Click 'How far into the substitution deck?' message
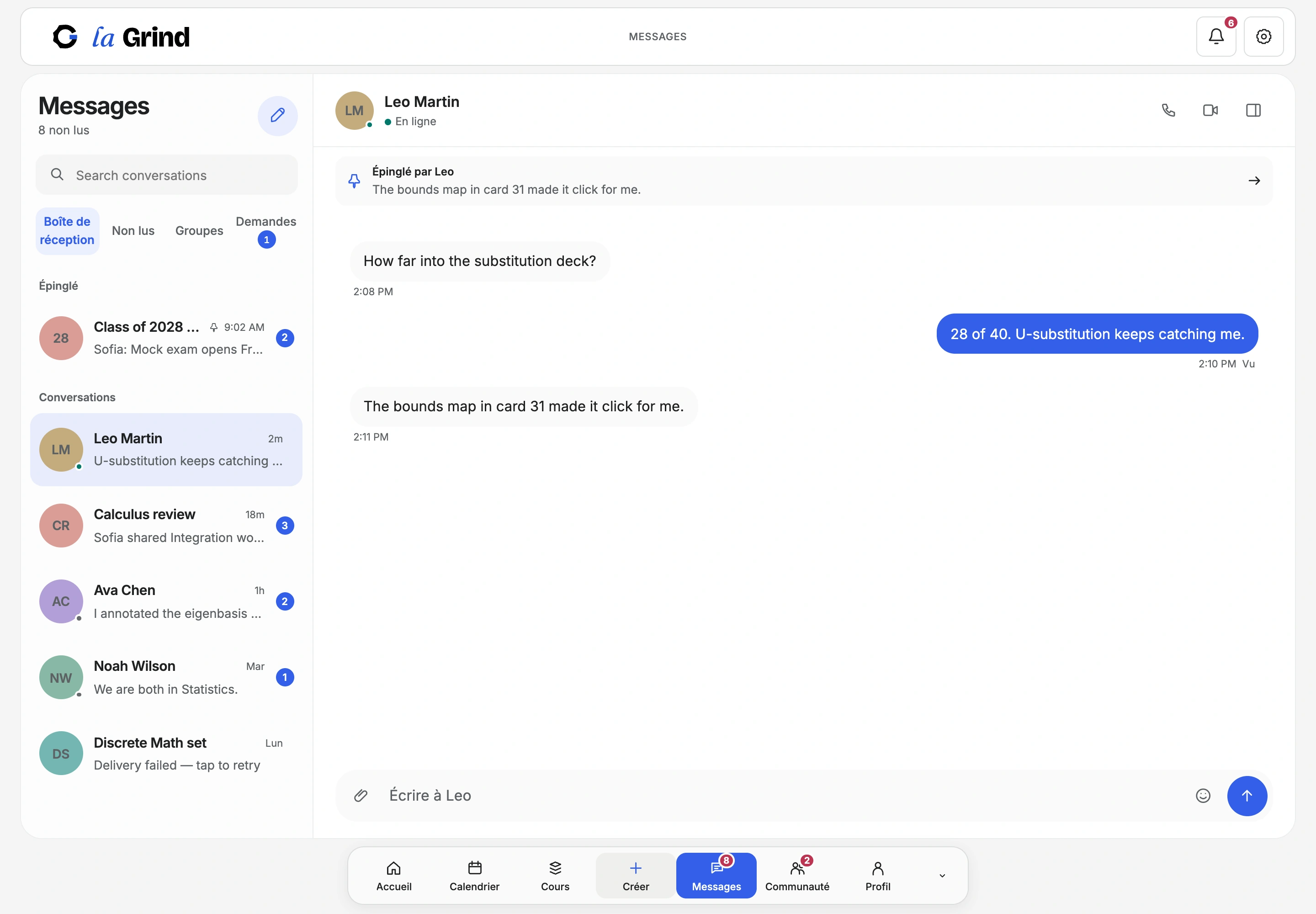Image resolution: width=1316 pixels, height=914 pixels. point(480,261)
